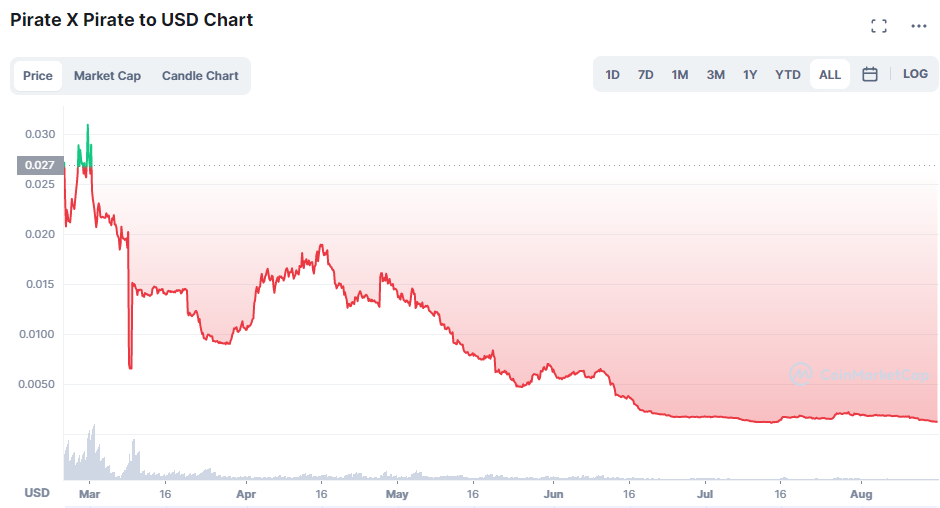Viewport: 940px width, 508px height.
Task: Select the 3M time range
Action: [716, 74]
